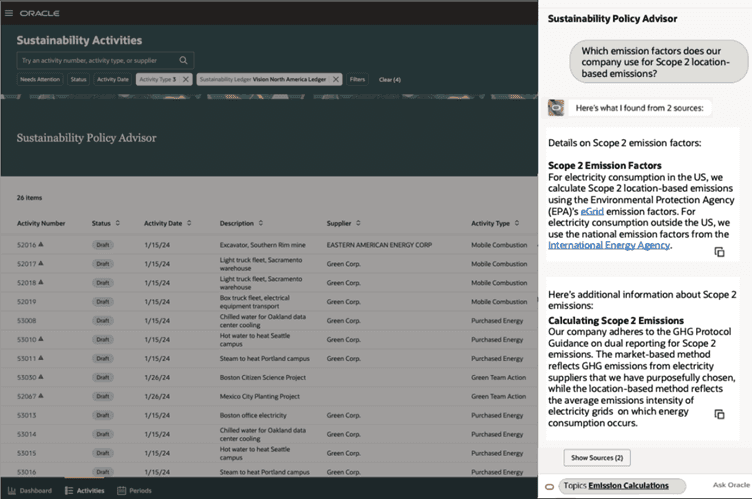Viewport: 752px width, 499px height.
Task: Open the Dashboard tab
Action: click(30, 490)
